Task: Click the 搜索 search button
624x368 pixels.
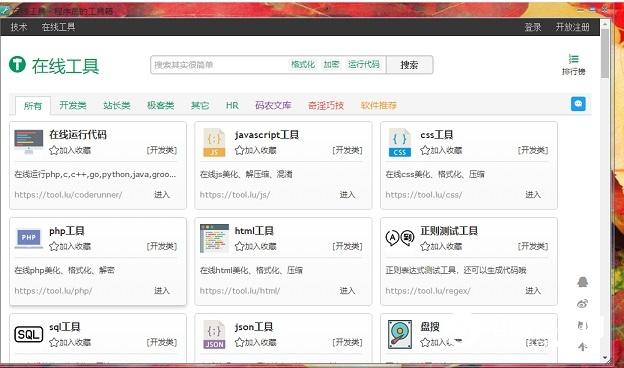Action: pos(409,65)
